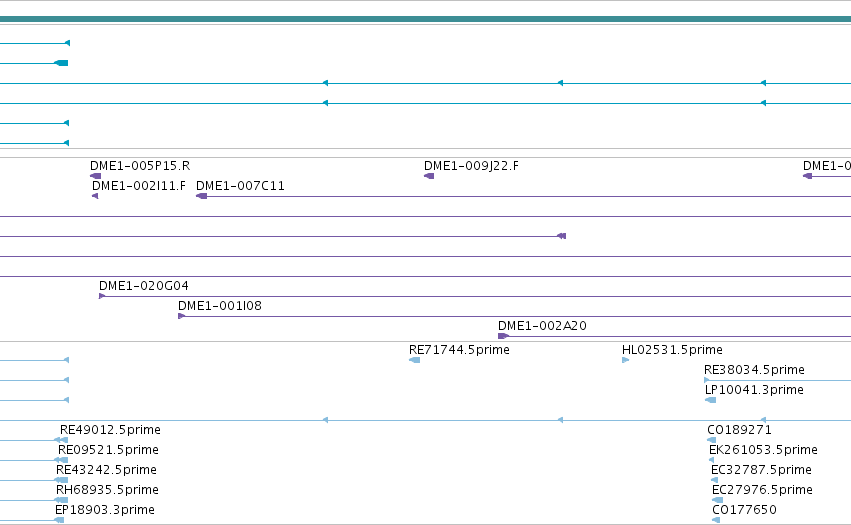Select the CO177650 label
Screen dimensions: 851x525
(744, 510)
